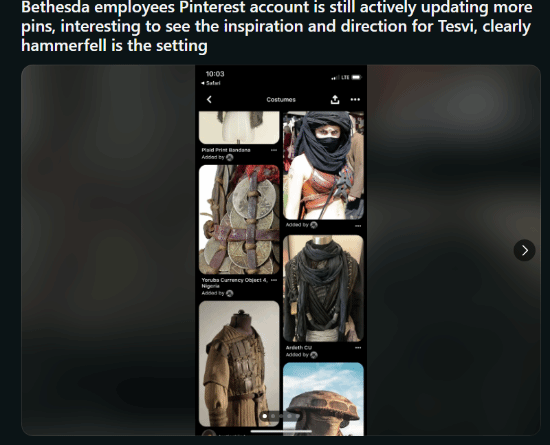This screenshot has height=445, width=550.
Task: Open the Ardeth CU scarf costume pin
Action: pos(323,289)
